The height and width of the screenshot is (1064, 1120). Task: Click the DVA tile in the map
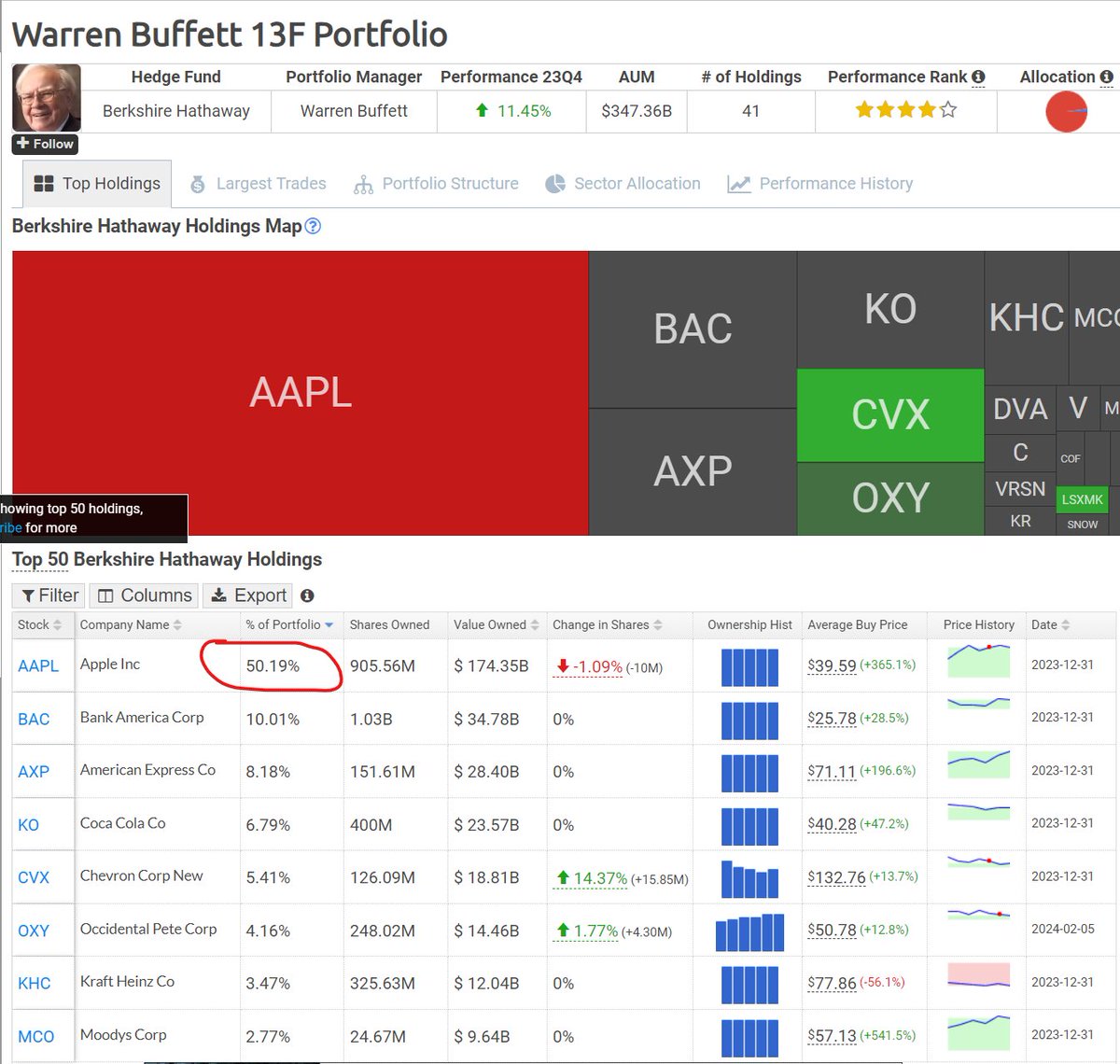pos(1020,409)
